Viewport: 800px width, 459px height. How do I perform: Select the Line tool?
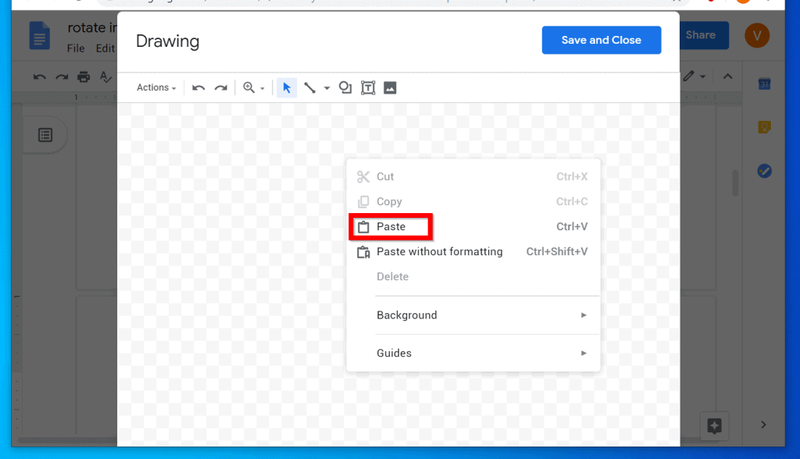[310, 88]
